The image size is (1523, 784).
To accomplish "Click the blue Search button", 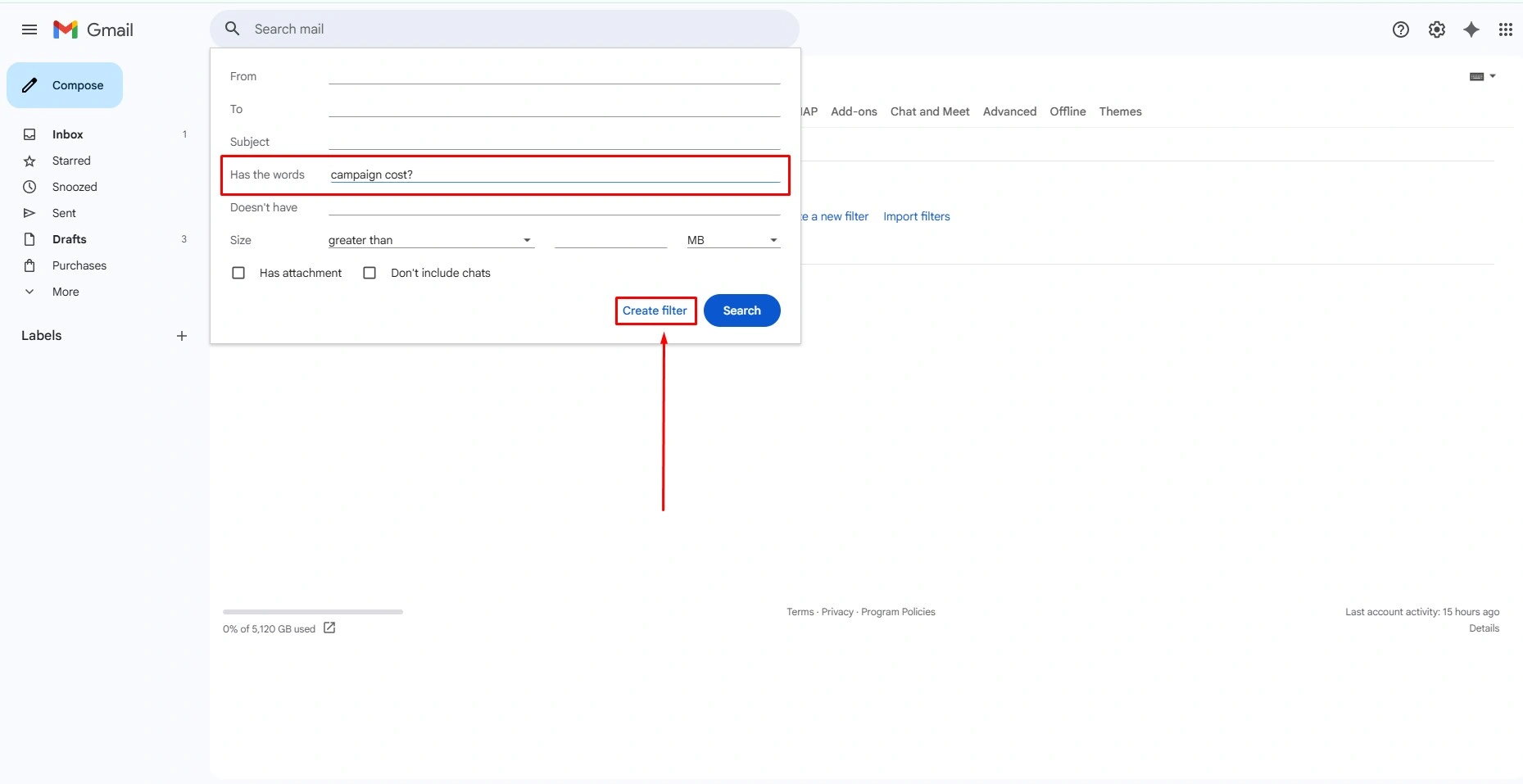I will click(741, 310).
